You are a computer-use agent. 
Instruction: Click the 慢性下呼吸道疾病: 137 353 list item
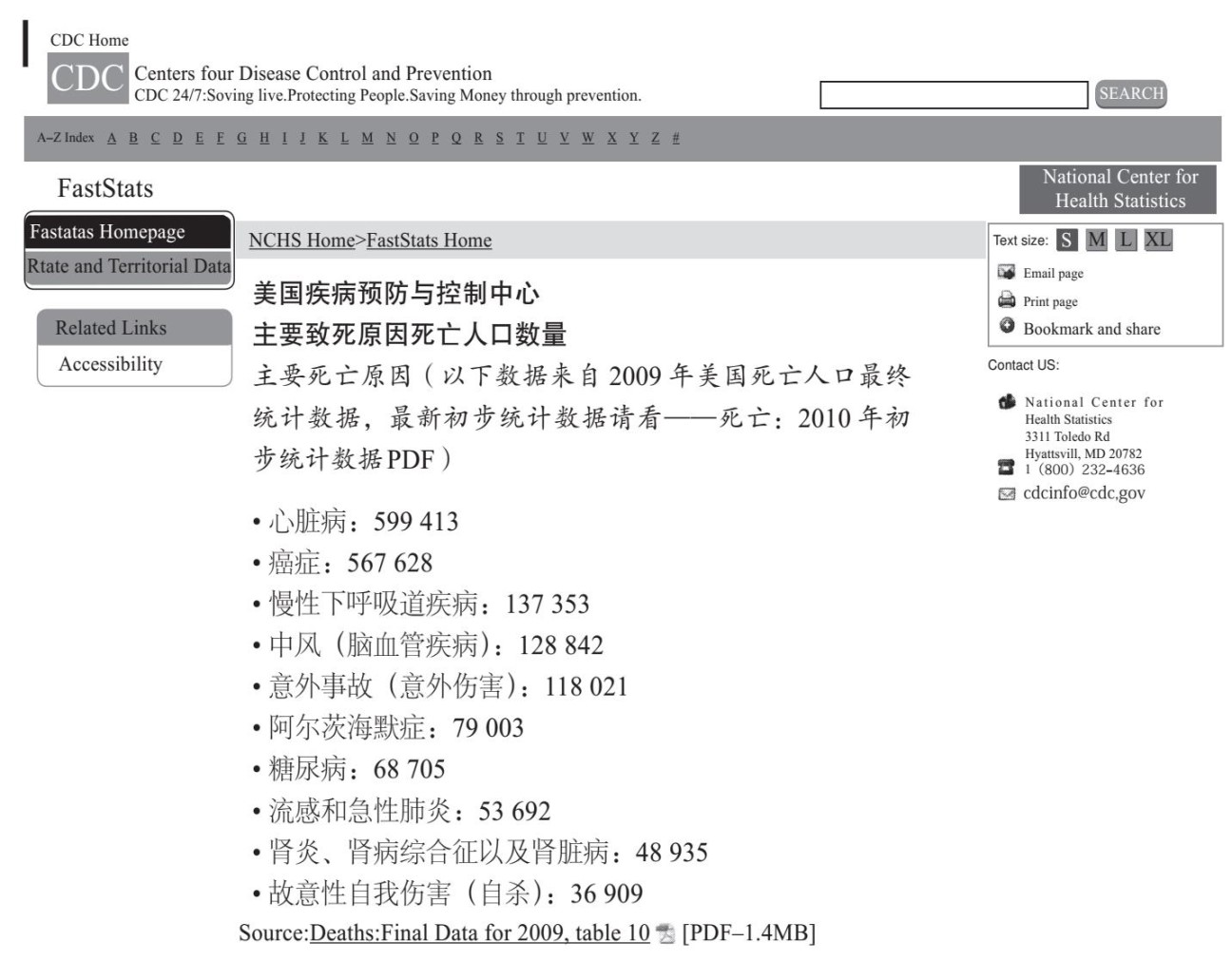(x=421, y=604)
